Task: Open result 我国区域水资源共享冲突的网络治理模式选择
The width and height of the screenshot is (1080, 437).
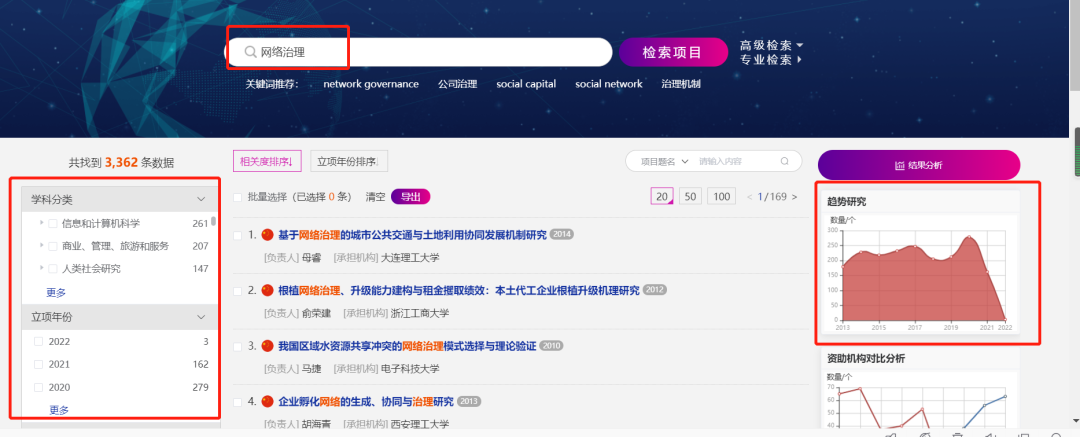Action: coord(407,345)
